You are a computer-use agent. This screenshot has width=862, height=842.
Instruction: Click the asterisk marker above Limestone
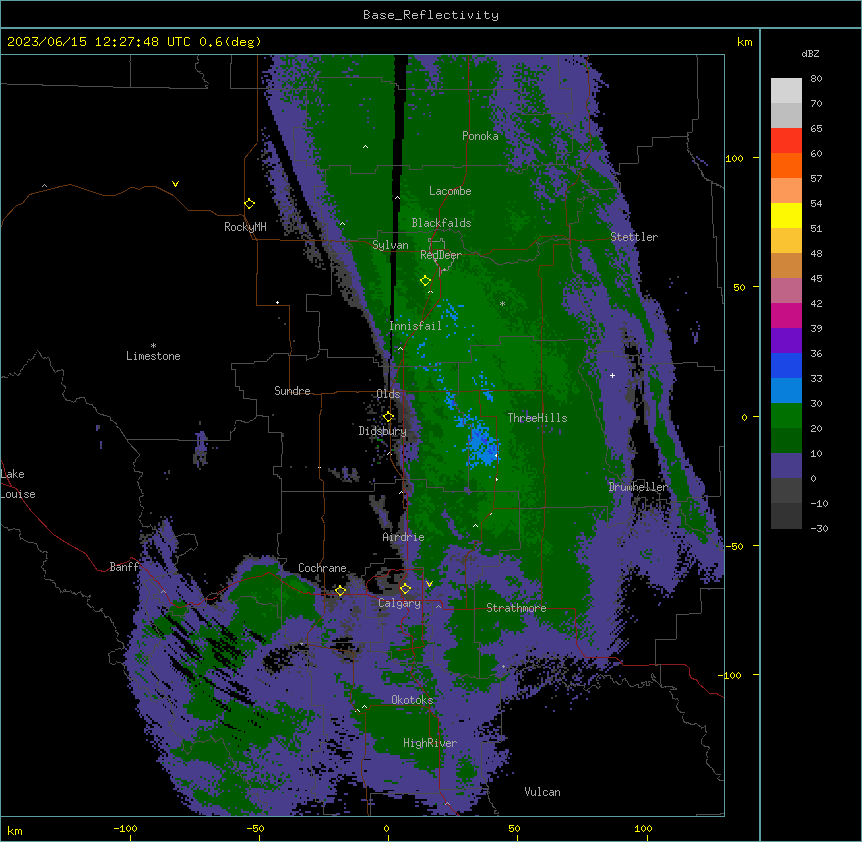click(153, 345)
